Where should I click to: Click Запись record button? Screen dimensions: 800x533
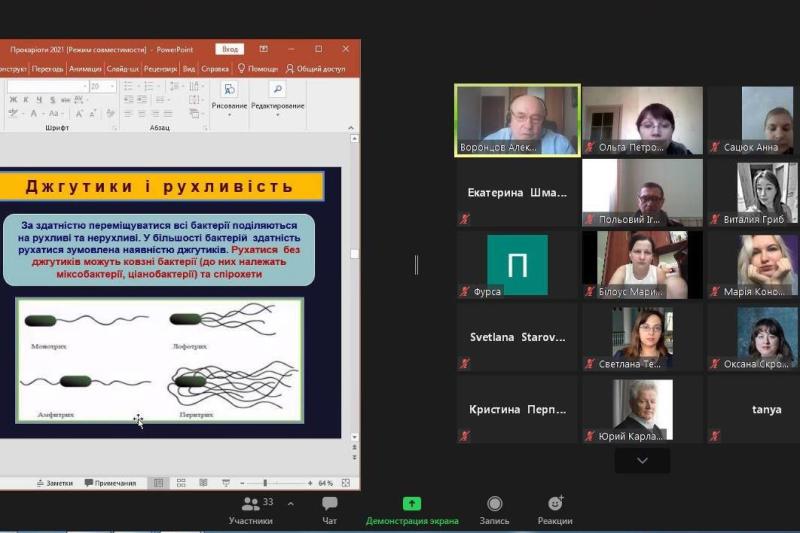pyautogui.click(x=494, y=511)
